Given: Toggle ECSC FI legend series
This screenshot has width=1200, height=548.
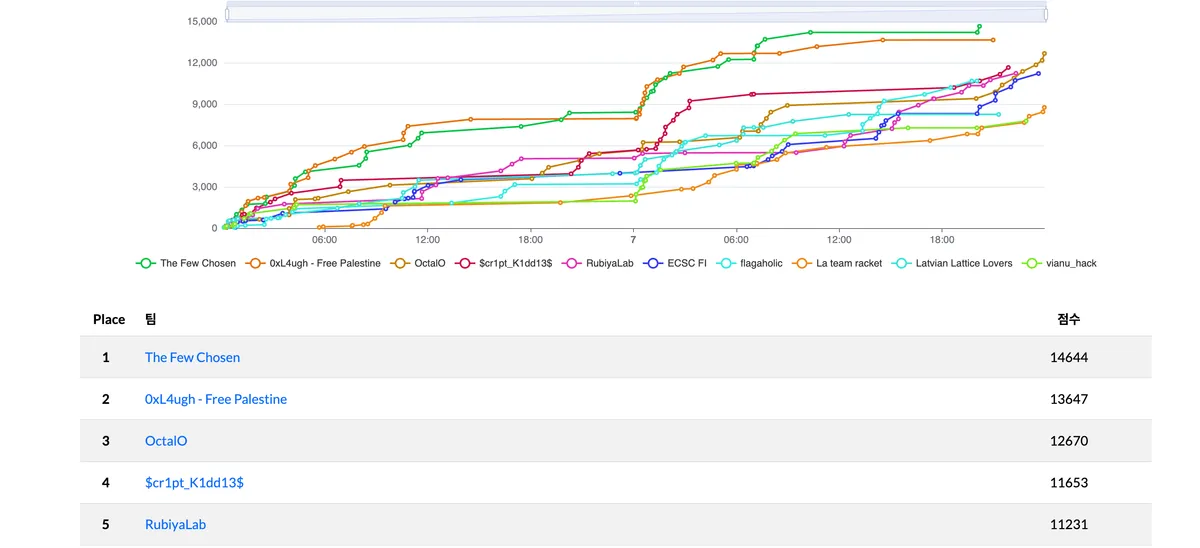Looking at the screenshot, I should click(675, 263).
